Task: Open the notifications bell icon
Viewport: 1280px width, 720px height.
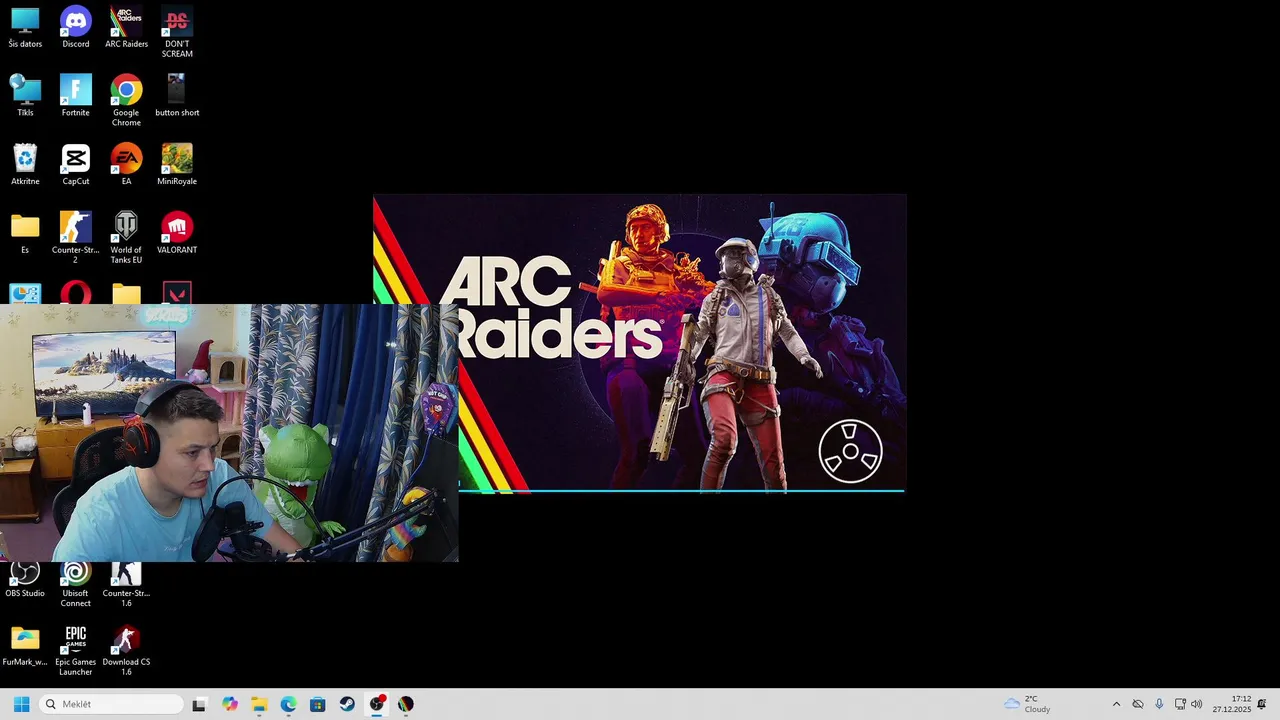Action: click(x=1262, y=704)
